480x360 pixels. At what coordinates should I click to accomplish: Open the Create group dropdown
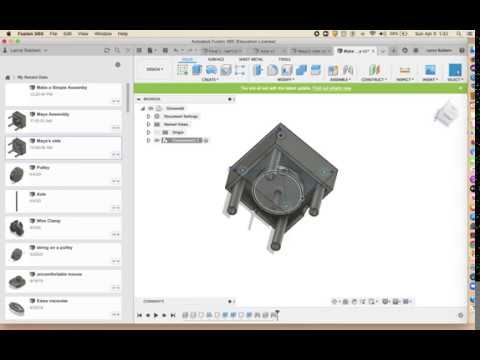210,80
